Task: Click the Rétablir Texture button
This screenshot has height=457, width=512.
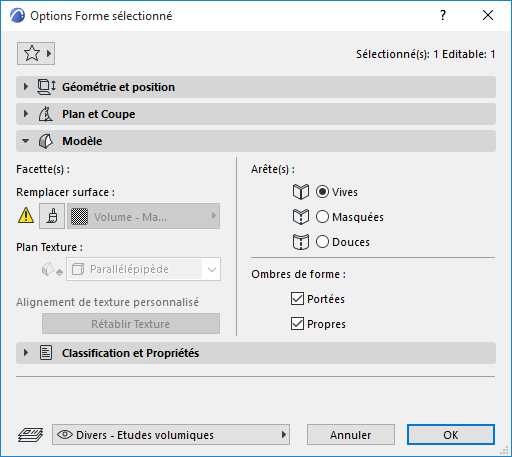Action: [x=131, y=324]
